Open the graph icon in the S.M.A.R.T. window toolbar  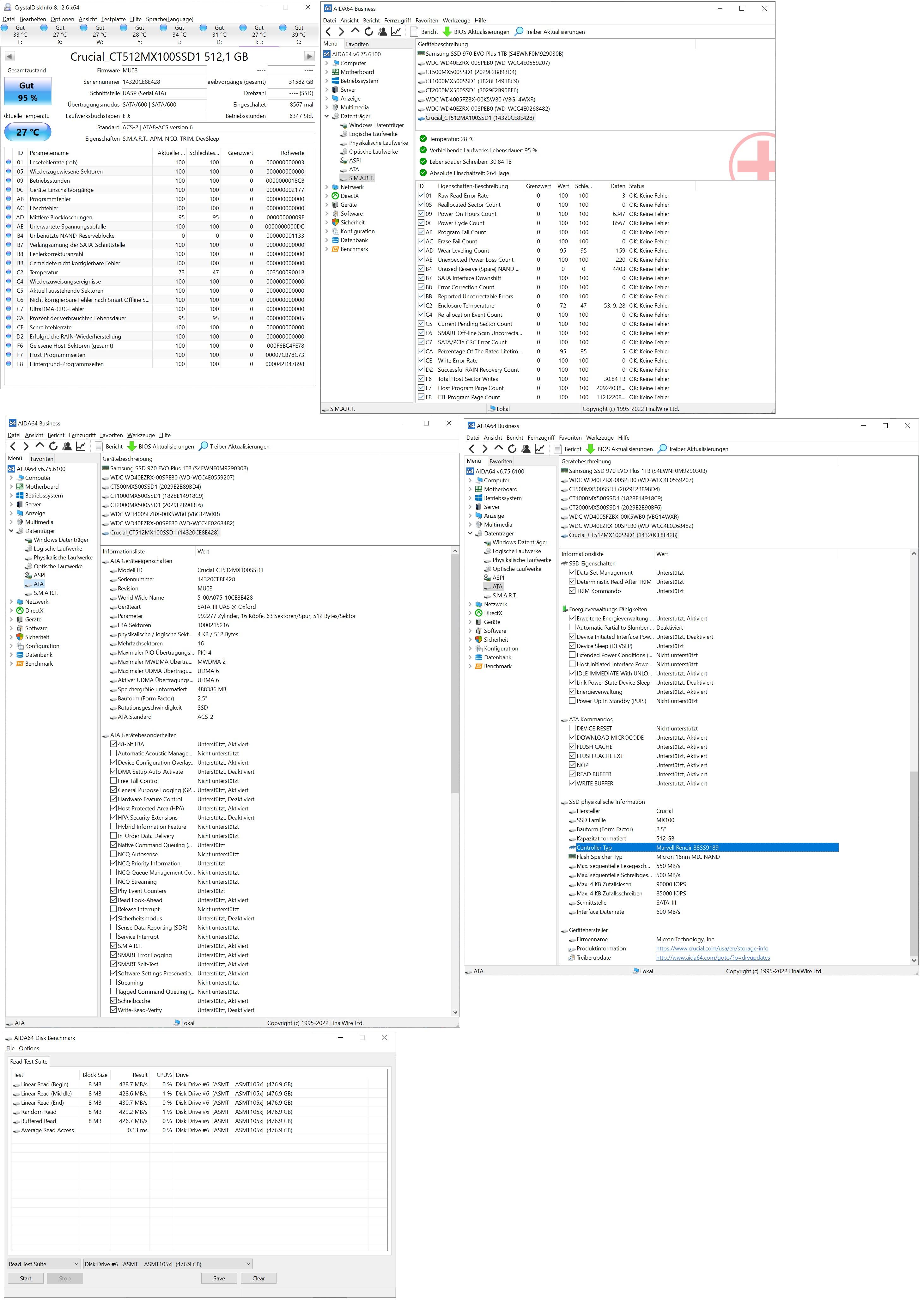click(396, 32)
